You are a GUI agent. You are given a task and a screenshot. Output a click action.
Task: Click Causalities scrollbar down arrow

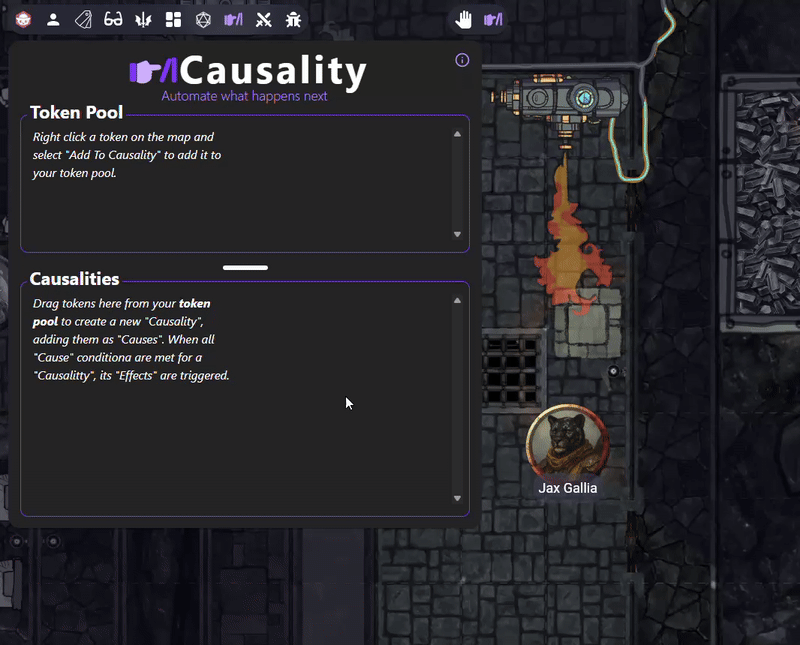pyautogui.click(x=457, y=498)
